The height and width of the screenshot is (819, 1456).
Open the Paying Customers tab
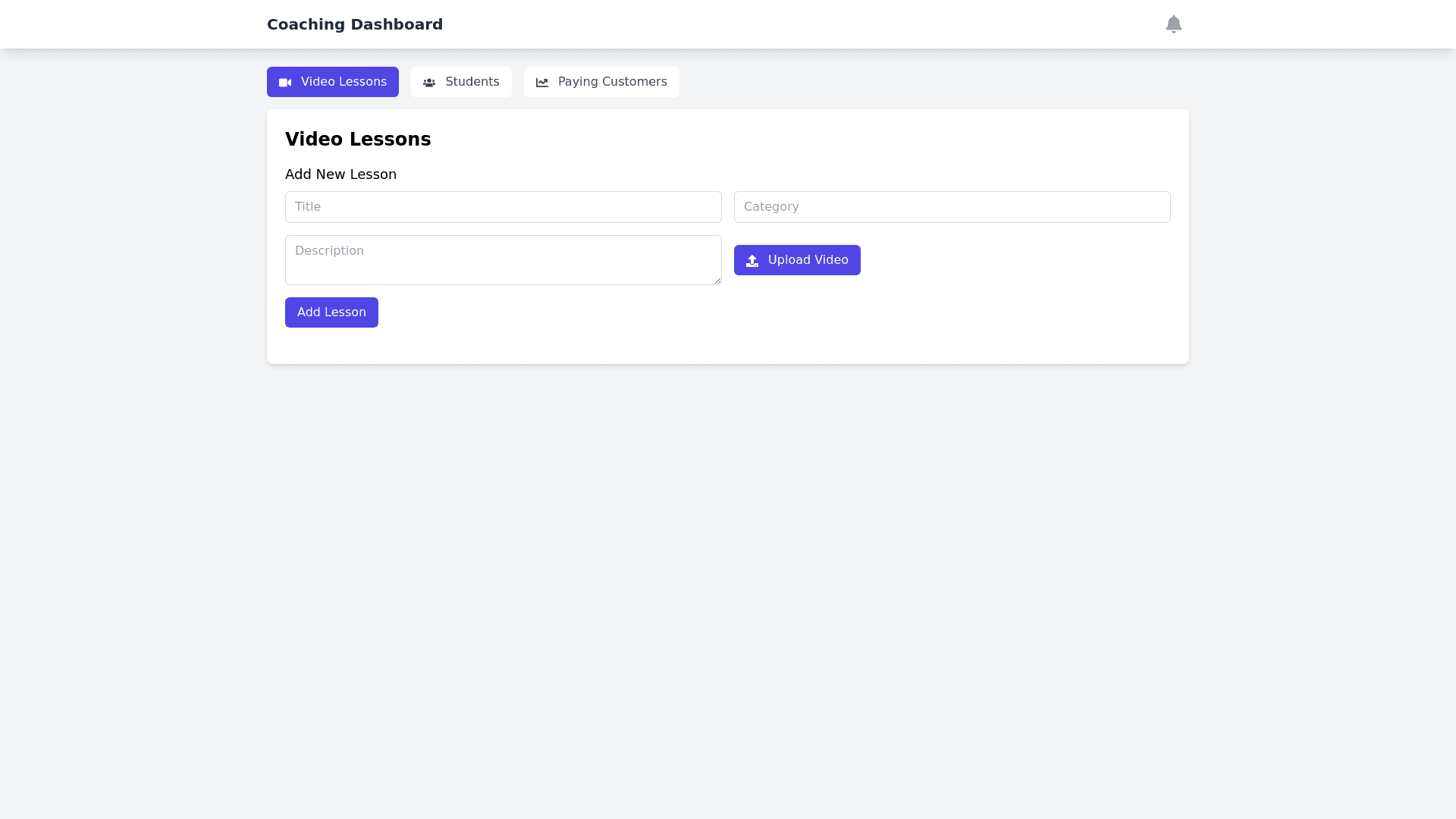pos(611,82)
